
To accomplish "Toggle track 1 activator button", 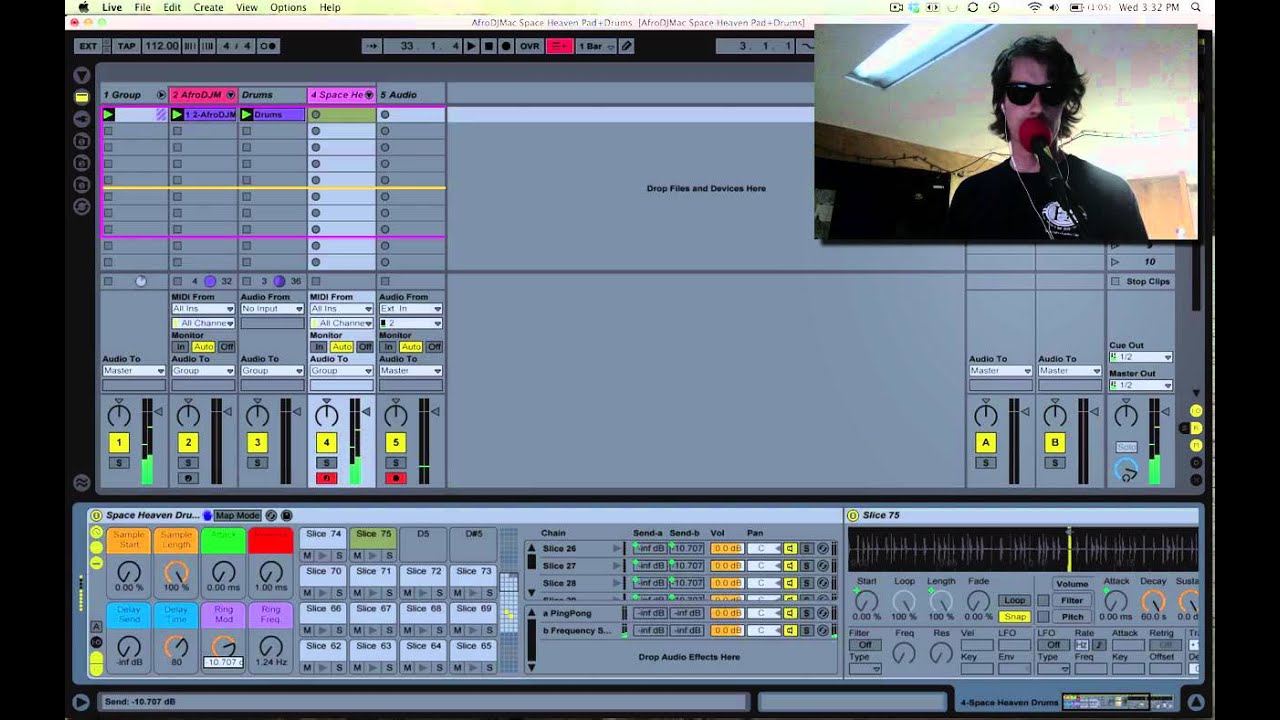I will point(118,442).
